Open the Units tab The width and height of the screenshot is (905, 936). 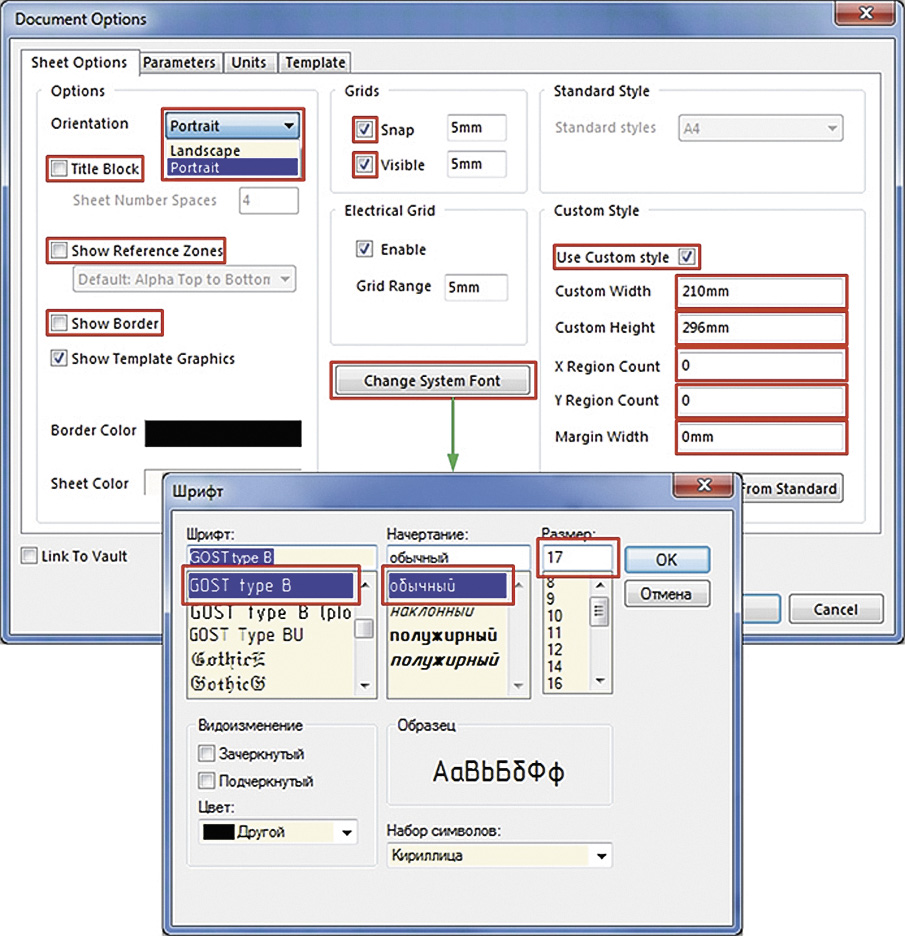coord(249,62)
